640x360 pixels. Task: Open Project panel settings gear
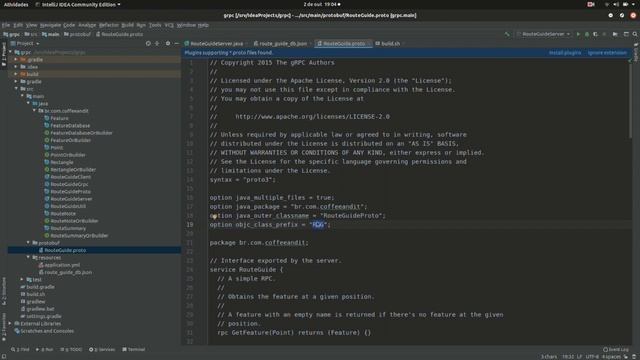[x=168, y=43]
